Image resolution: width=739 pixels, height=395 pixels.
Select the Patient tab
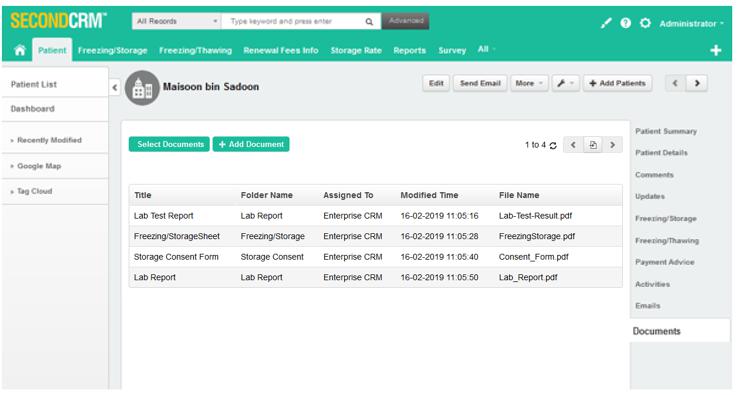tap(52, 50)
